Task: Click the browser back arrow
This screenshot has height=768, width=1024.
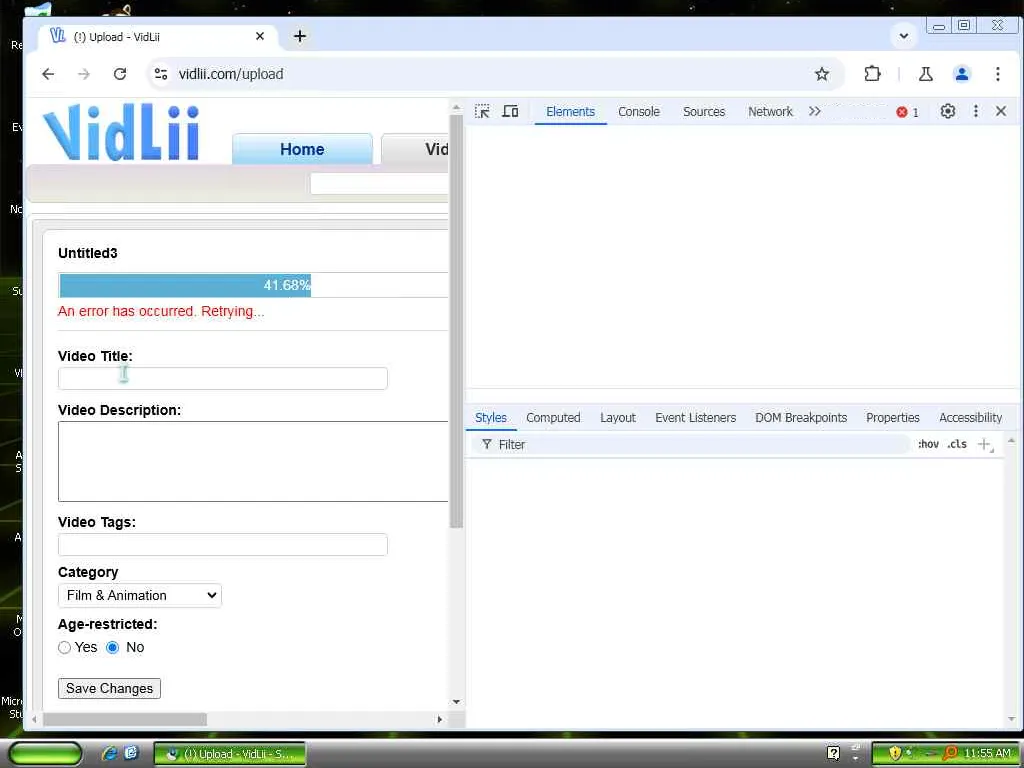Action: point(48,74)
